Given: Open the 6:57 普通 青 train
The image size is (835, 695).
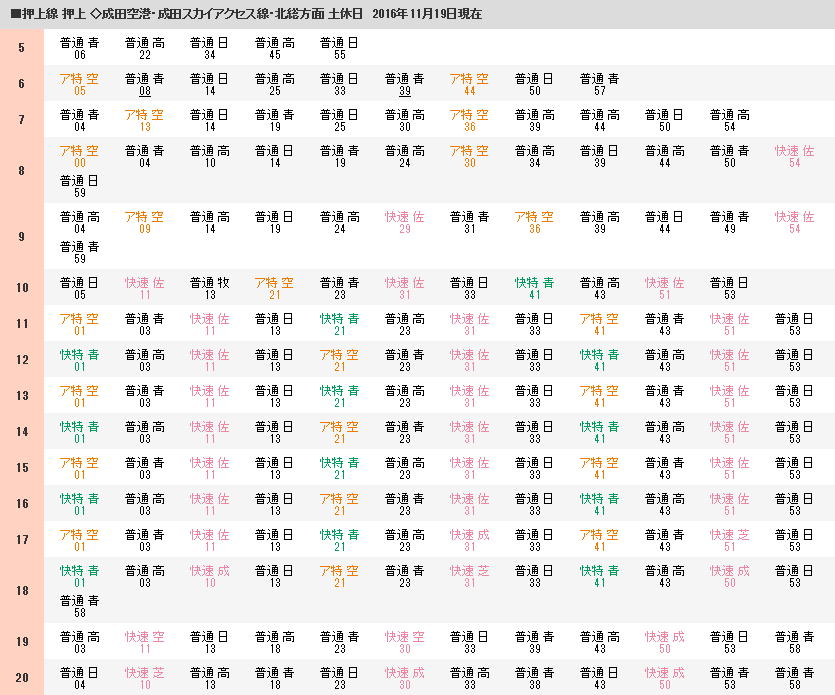Looking at the screenshot, I should click(x=599, y=84).
